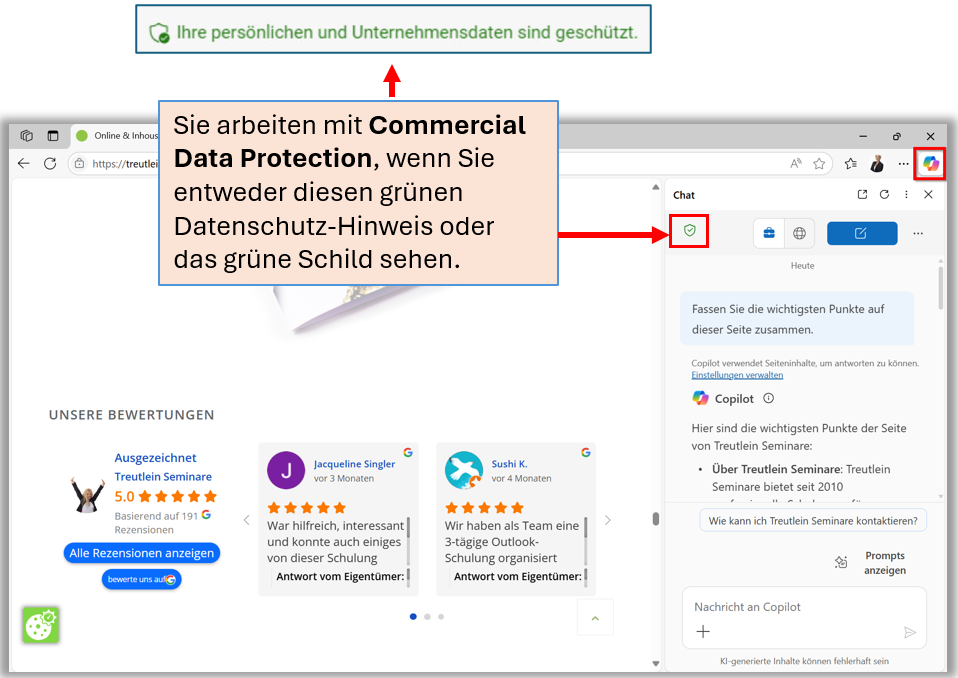The image size is (958, 678).
Task: Click the Copilot info icon
Action: pyautogui.click(x=769, y=398)
